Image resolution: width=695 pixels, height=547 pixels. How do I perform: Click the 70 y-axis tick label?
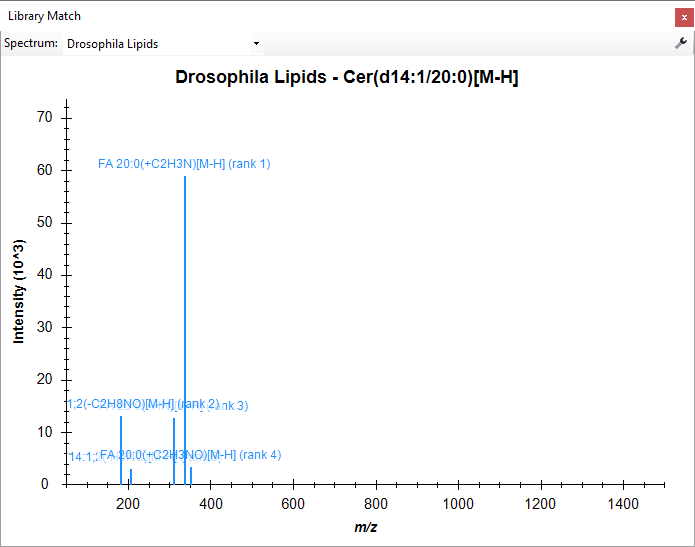point(45,117)
